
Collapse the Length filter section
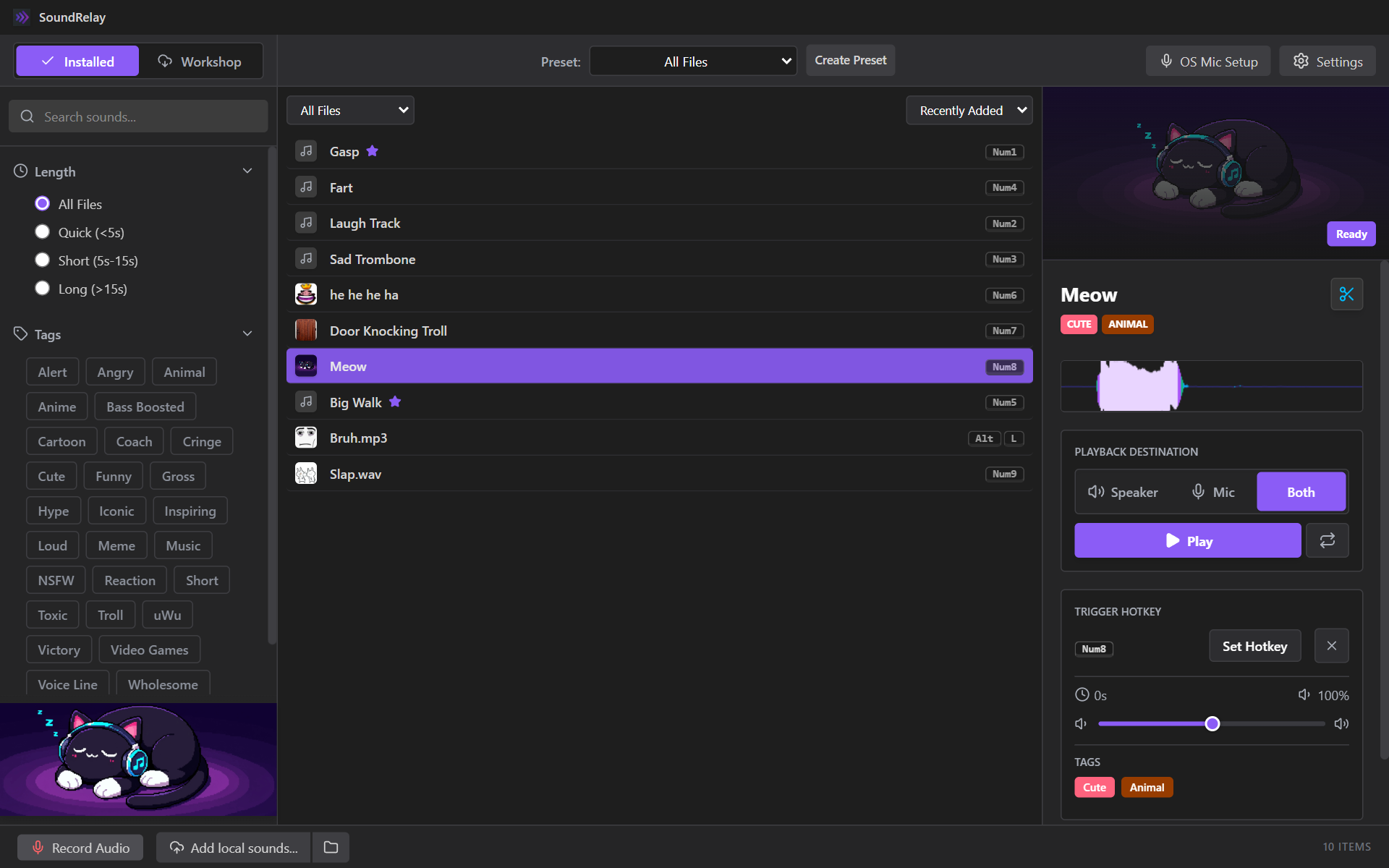[x=247, y=171]
